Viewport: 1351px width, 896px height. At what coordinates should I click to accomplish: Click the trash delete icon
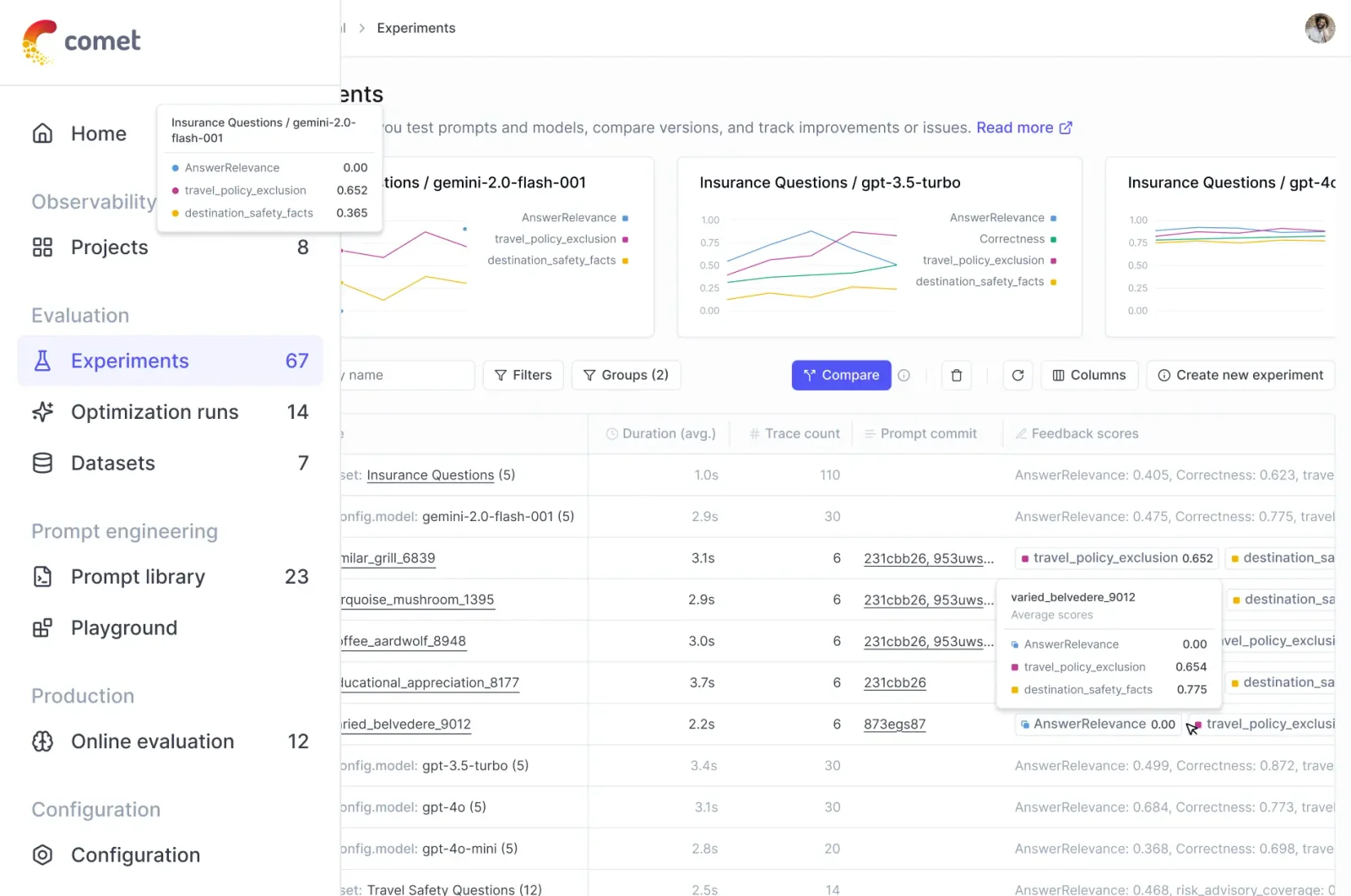[x=956, y=376]
